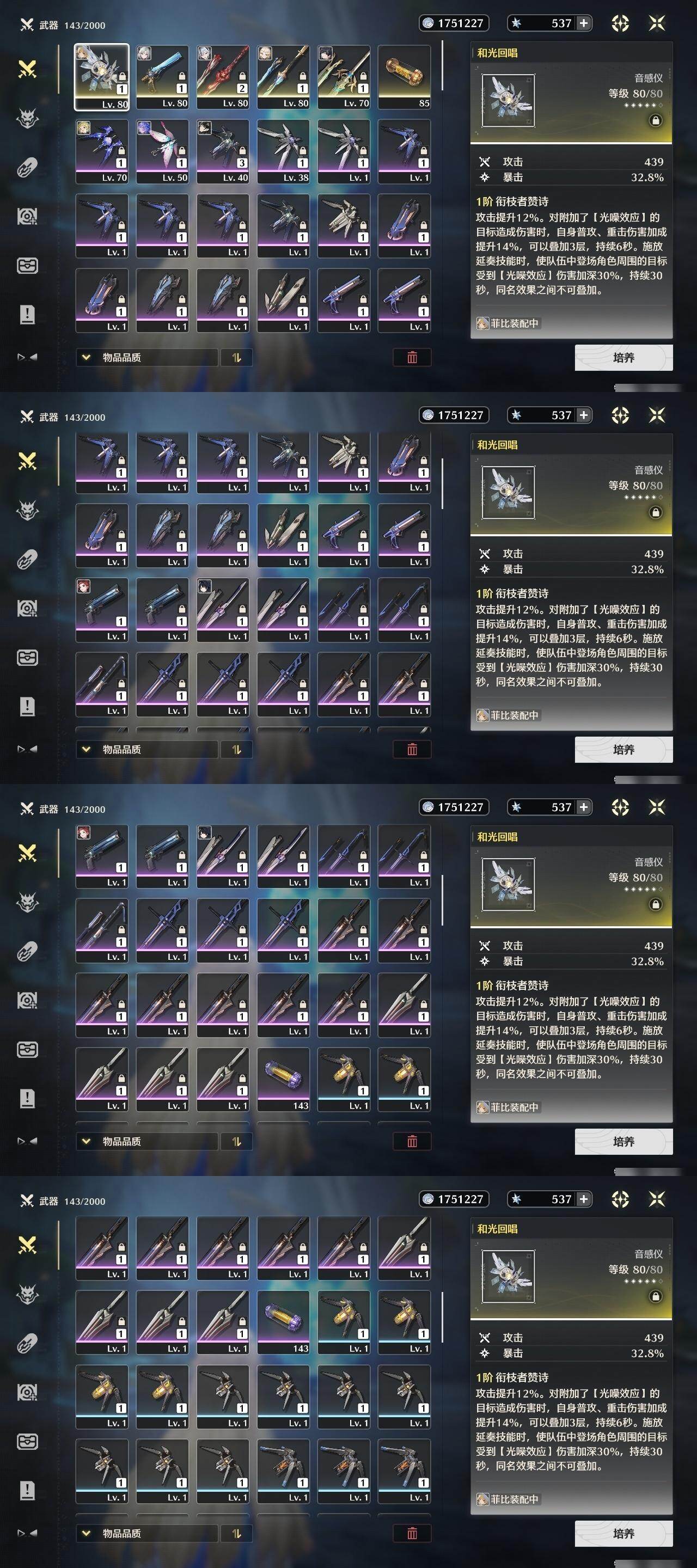
Task: Click the topmost 培养 button
Action: [623, 357]
